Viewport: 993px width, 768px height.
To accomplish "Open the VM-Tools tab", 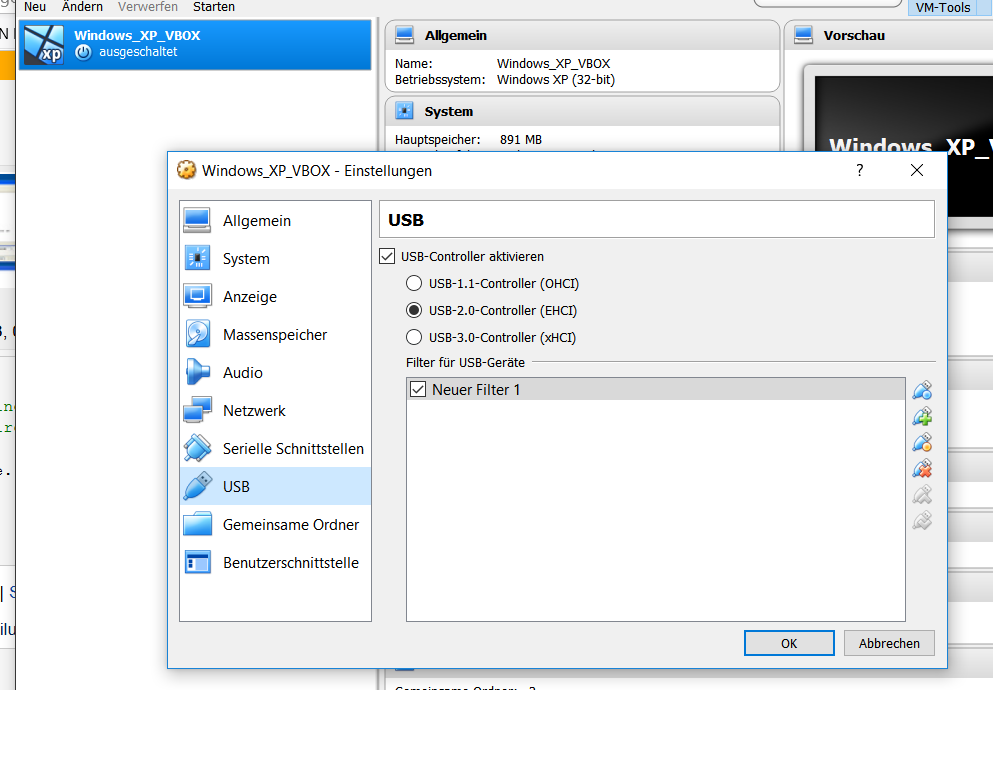I will pos(943,8).
